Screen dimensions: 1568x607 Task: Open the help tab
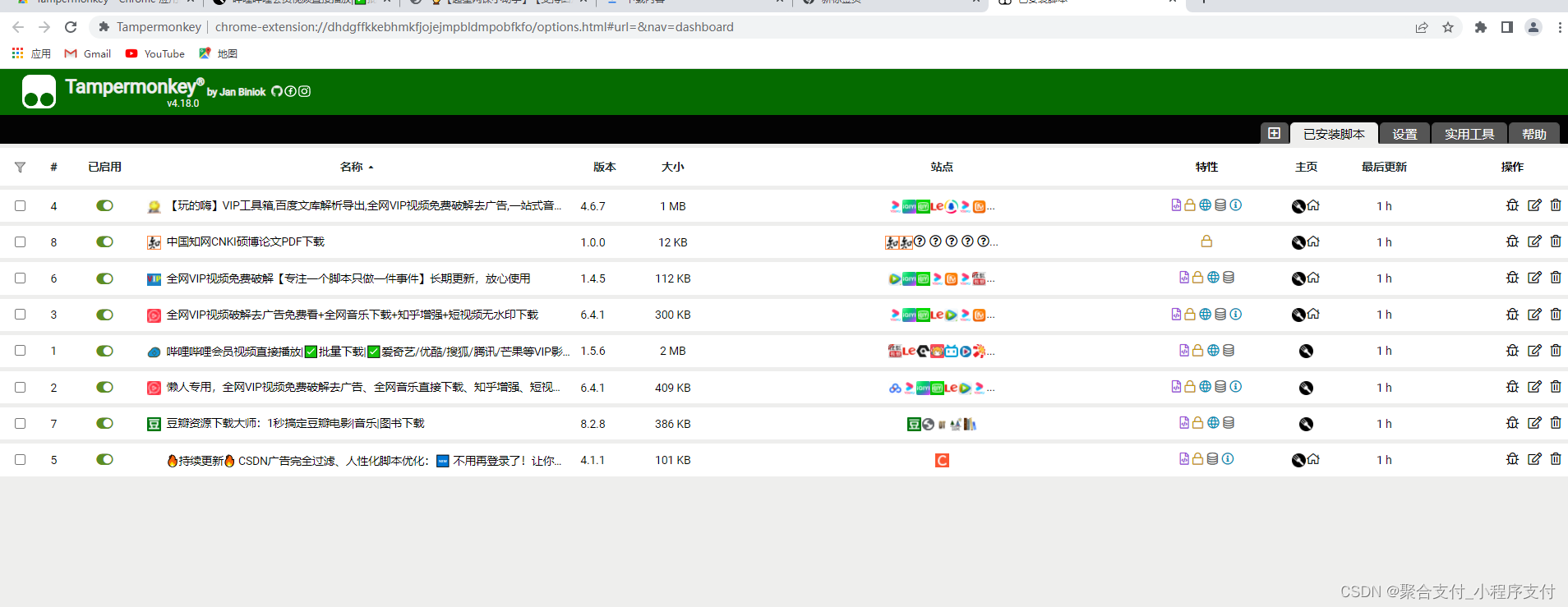tap(1533, 134)
